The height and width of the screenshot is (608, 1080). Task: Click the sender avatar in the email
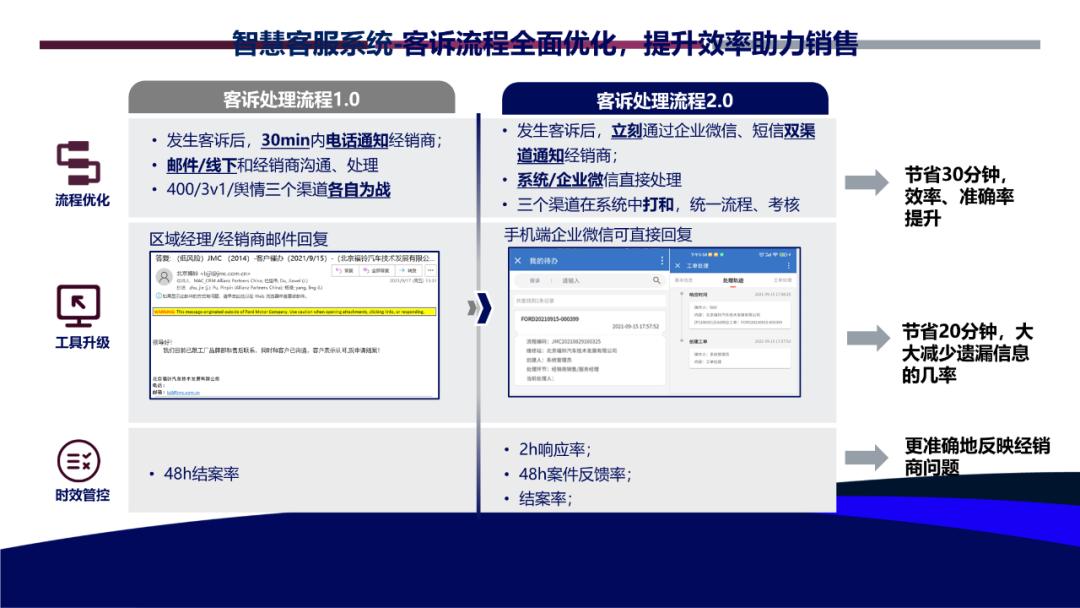(x=162, y=274)
